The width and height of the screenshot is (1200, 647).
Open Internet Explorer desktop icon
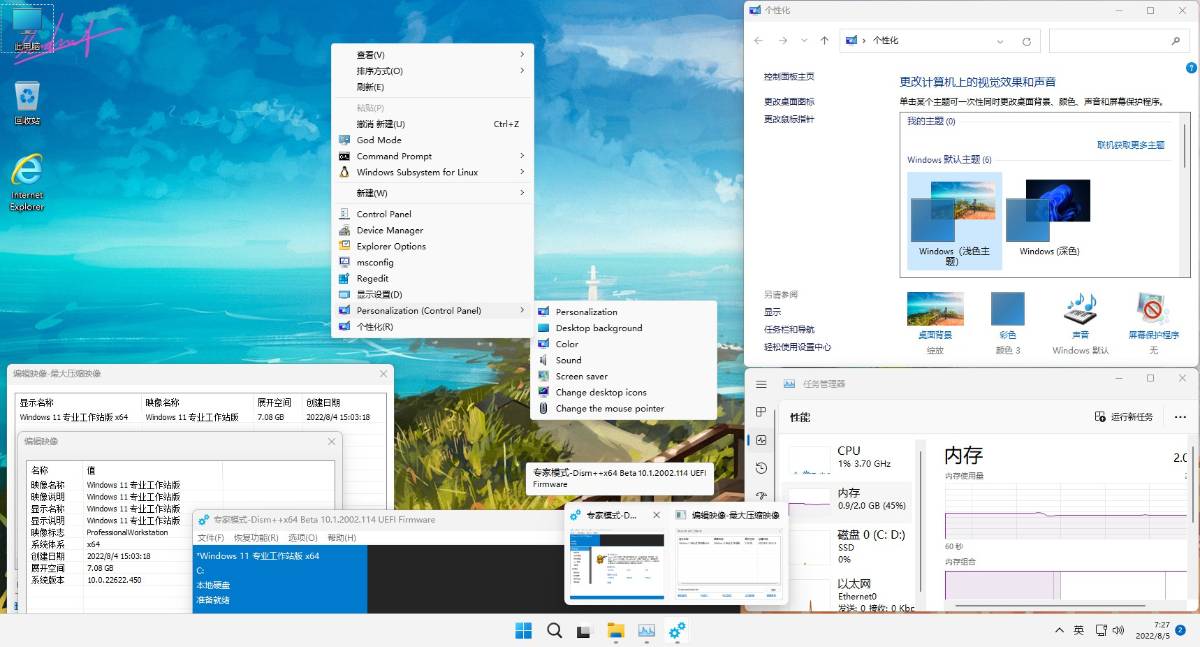click(27, 181)
